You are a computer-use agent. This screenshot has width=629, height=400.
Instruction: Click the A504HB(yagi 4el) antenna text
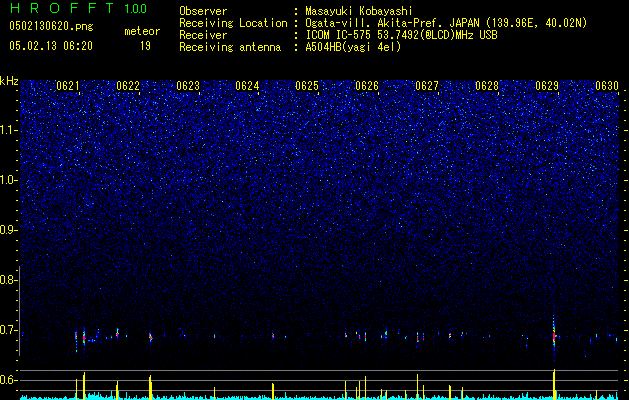(353, 47)
